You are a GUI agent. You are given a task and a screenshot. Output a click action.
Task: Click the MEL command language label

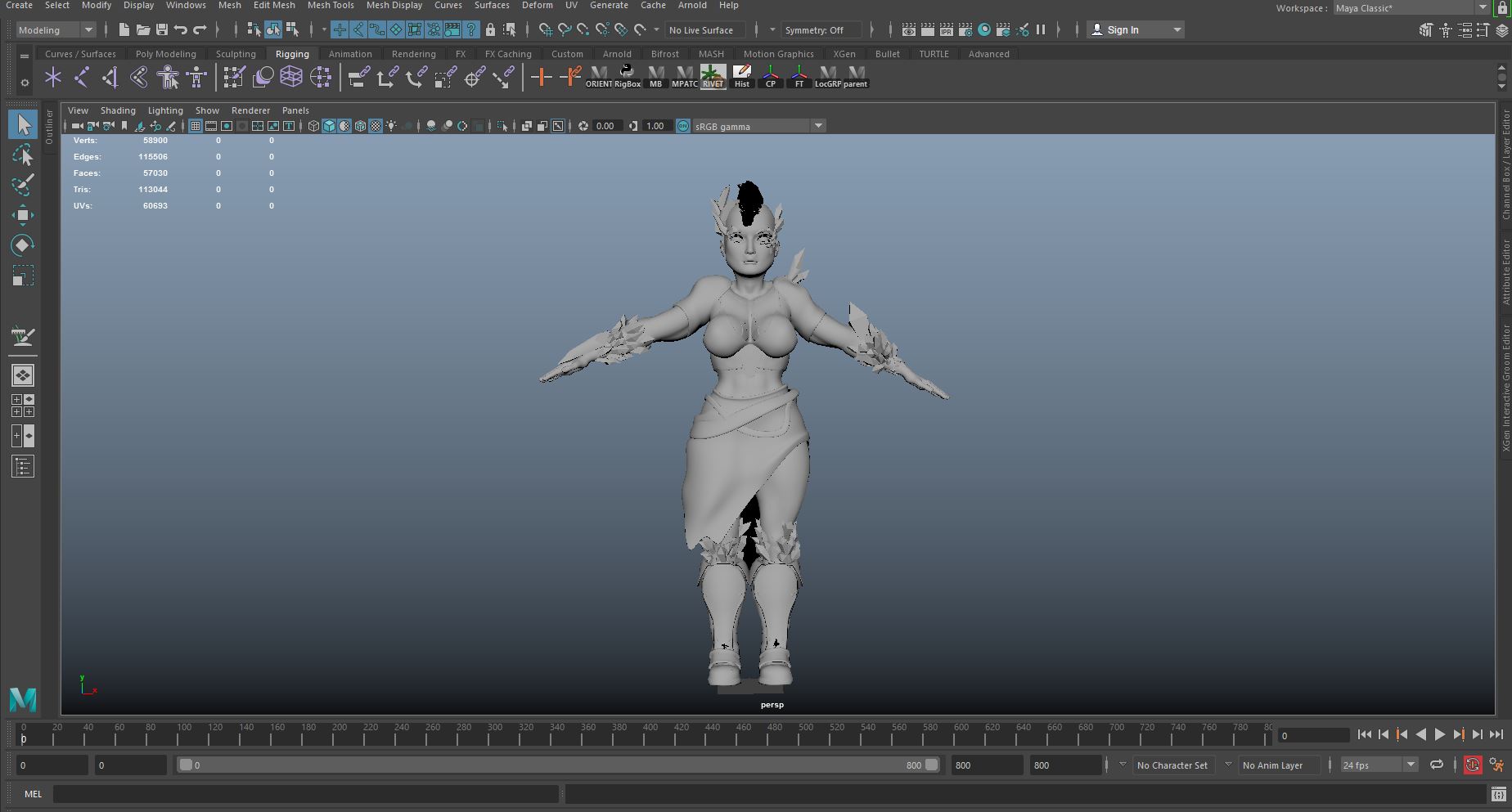coord(34,794)
